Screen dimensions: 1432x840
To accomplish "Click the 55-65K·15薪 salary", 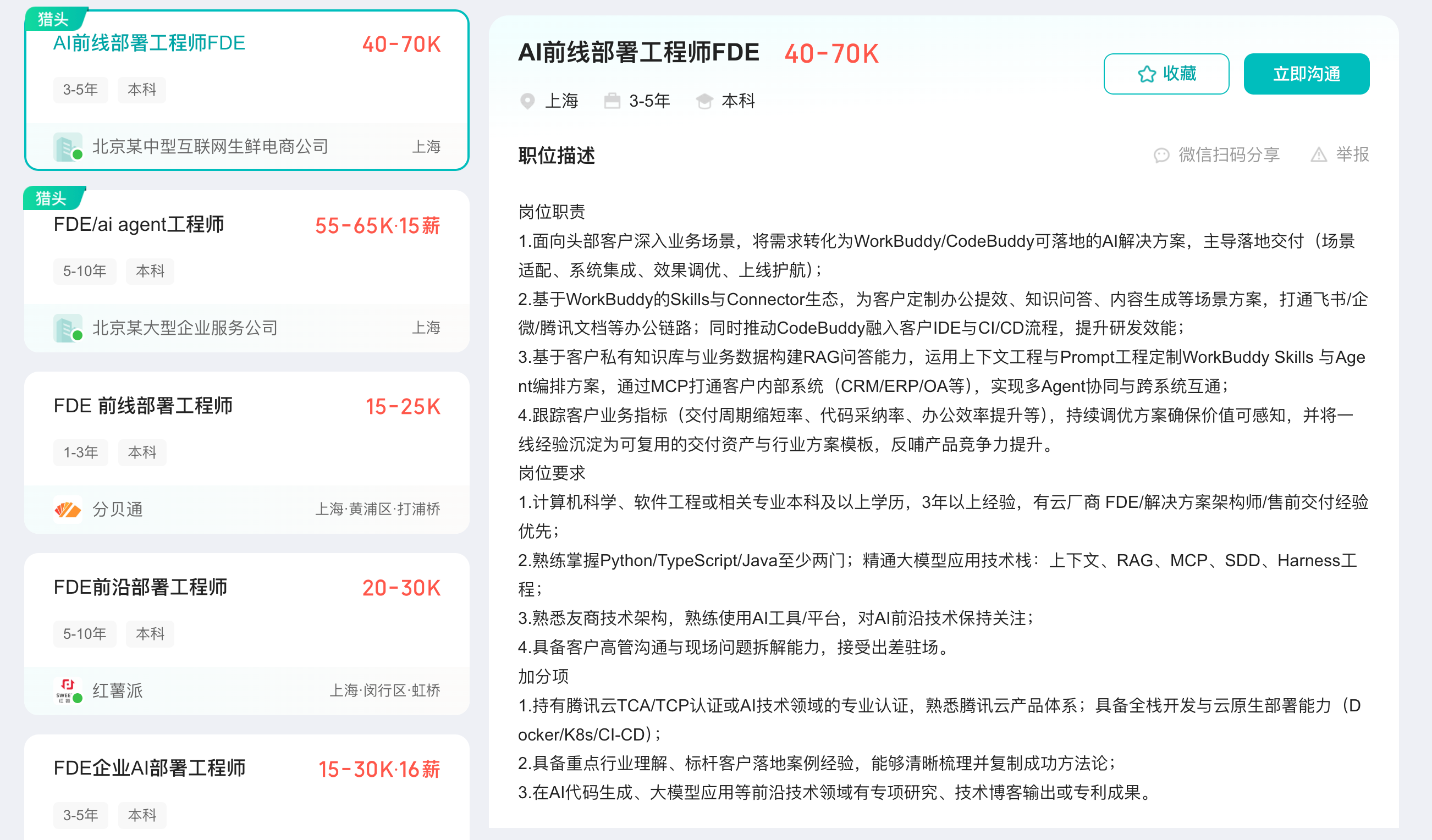I will tap(377, 225).
